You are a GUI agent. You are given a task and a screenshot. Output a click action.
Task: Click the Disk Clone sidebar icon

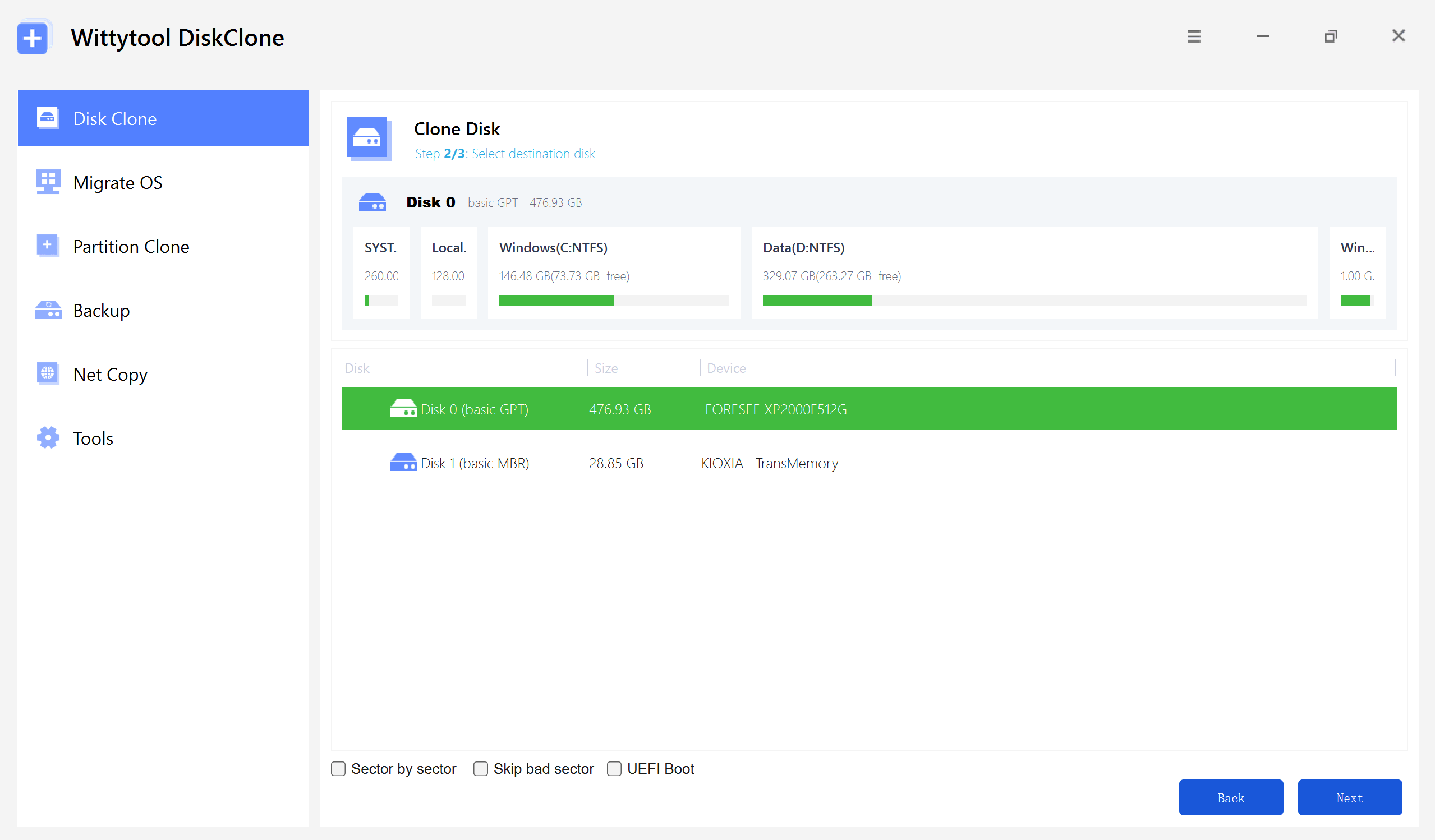48,118
